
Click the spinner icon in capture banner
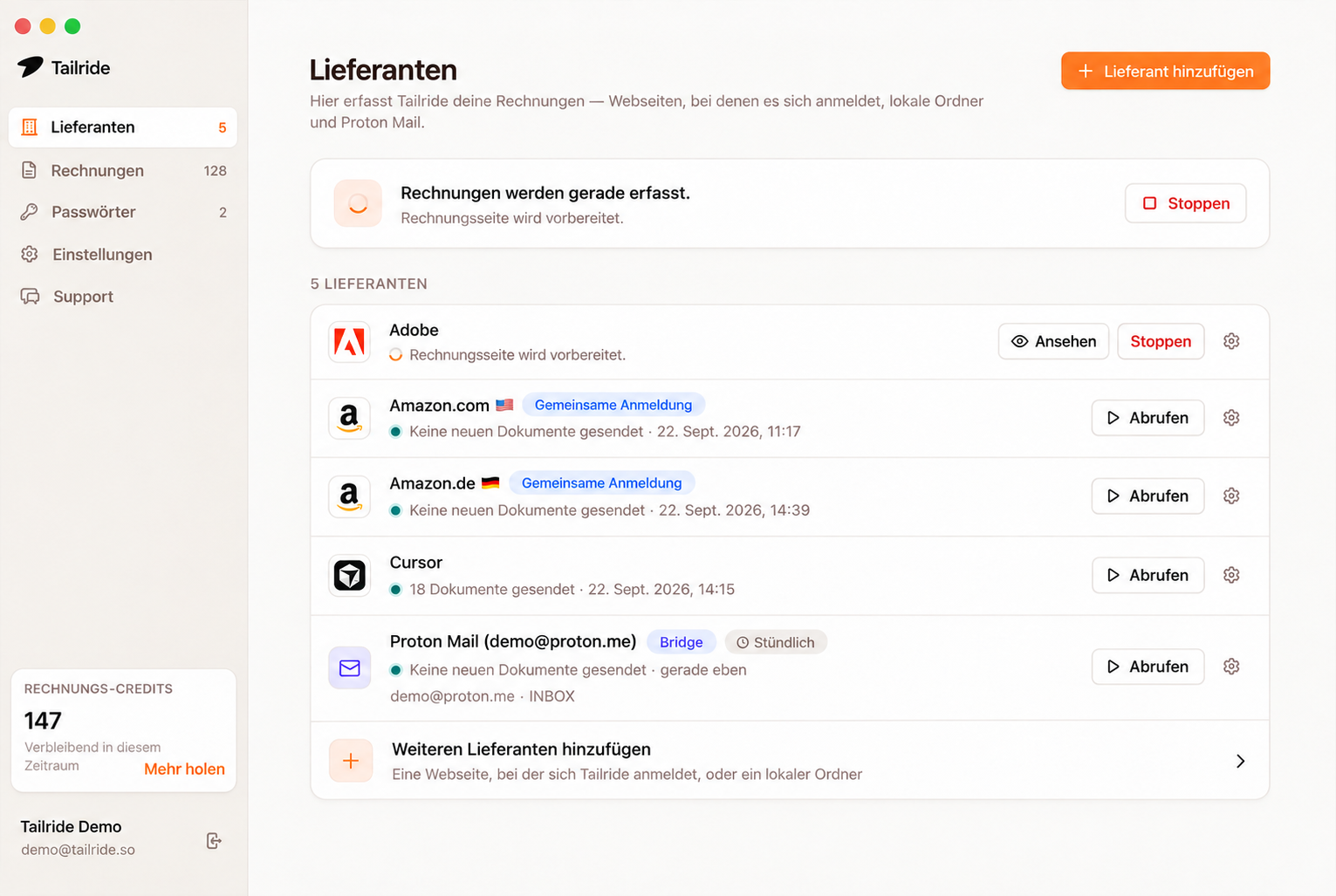click(x=358, y=203)
